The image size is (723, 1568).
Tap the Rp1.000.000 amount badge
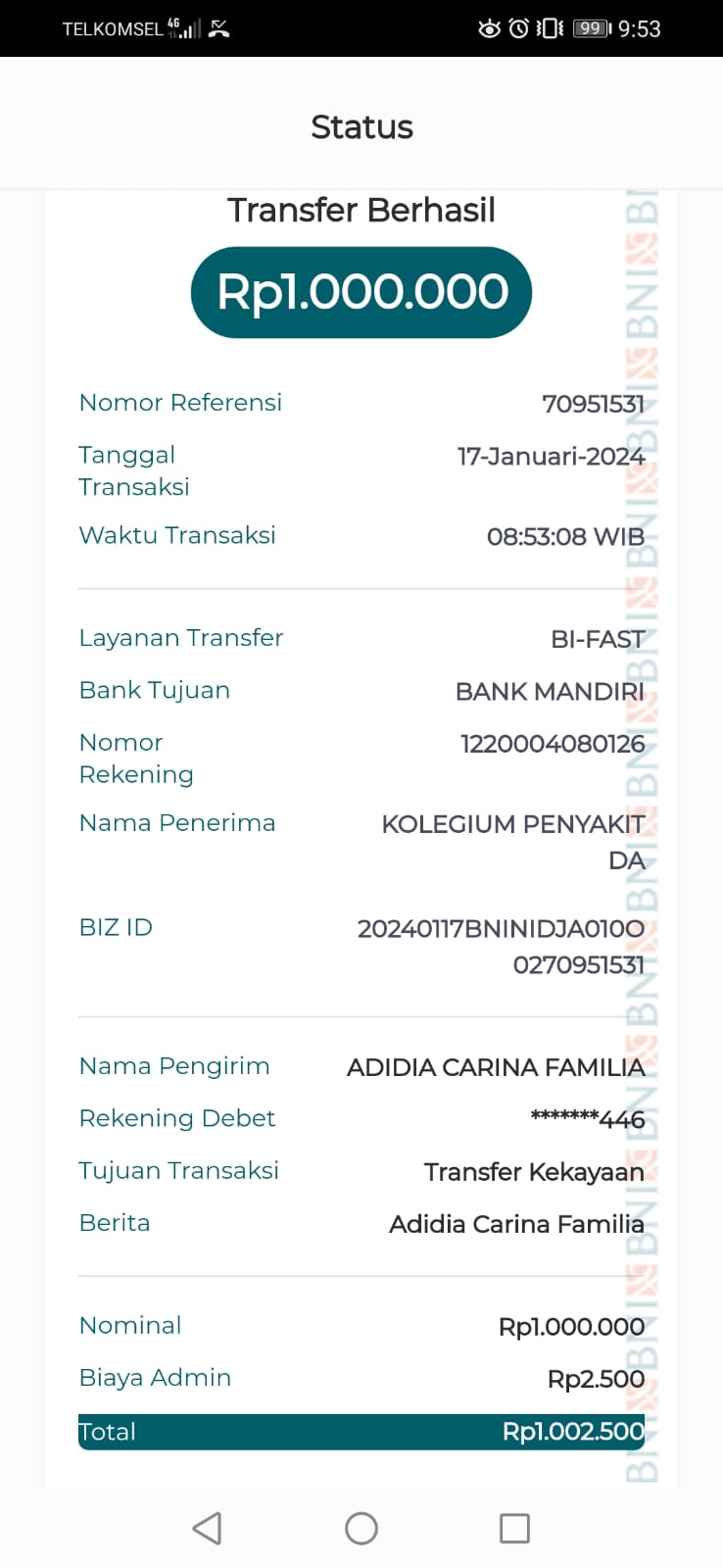361,292
